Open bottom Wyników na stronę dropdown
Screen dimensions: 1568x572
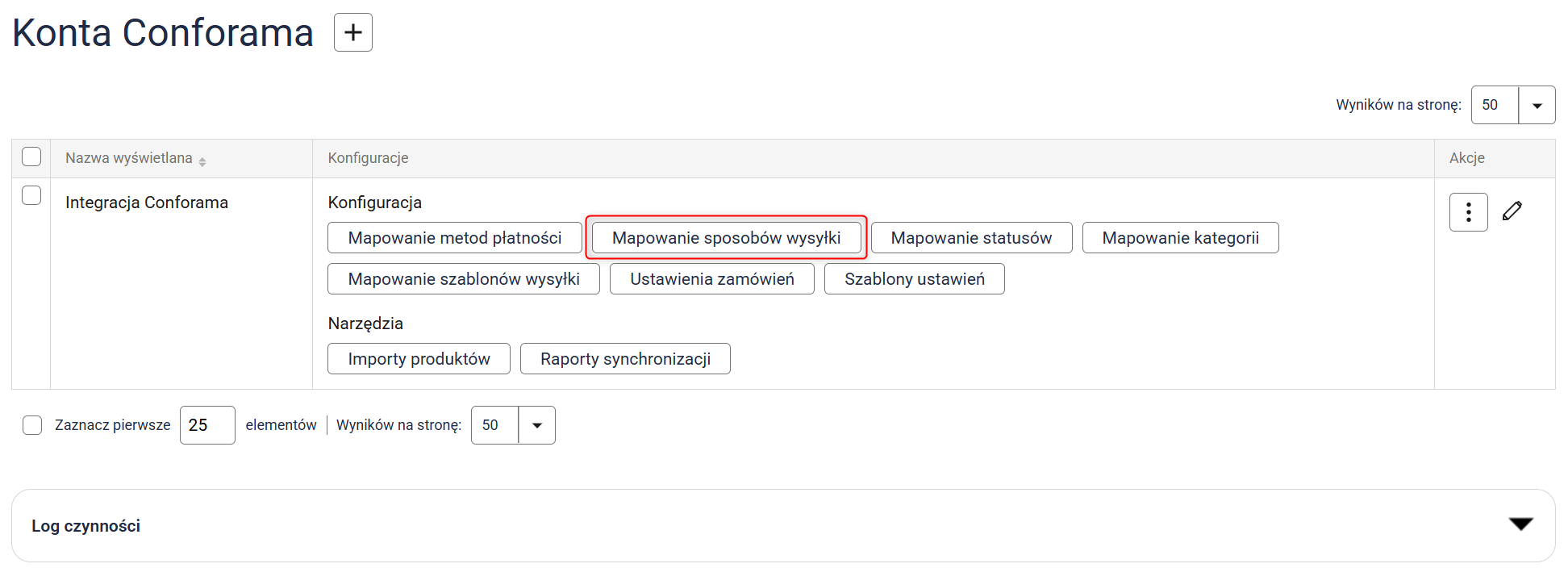[536, 426]
